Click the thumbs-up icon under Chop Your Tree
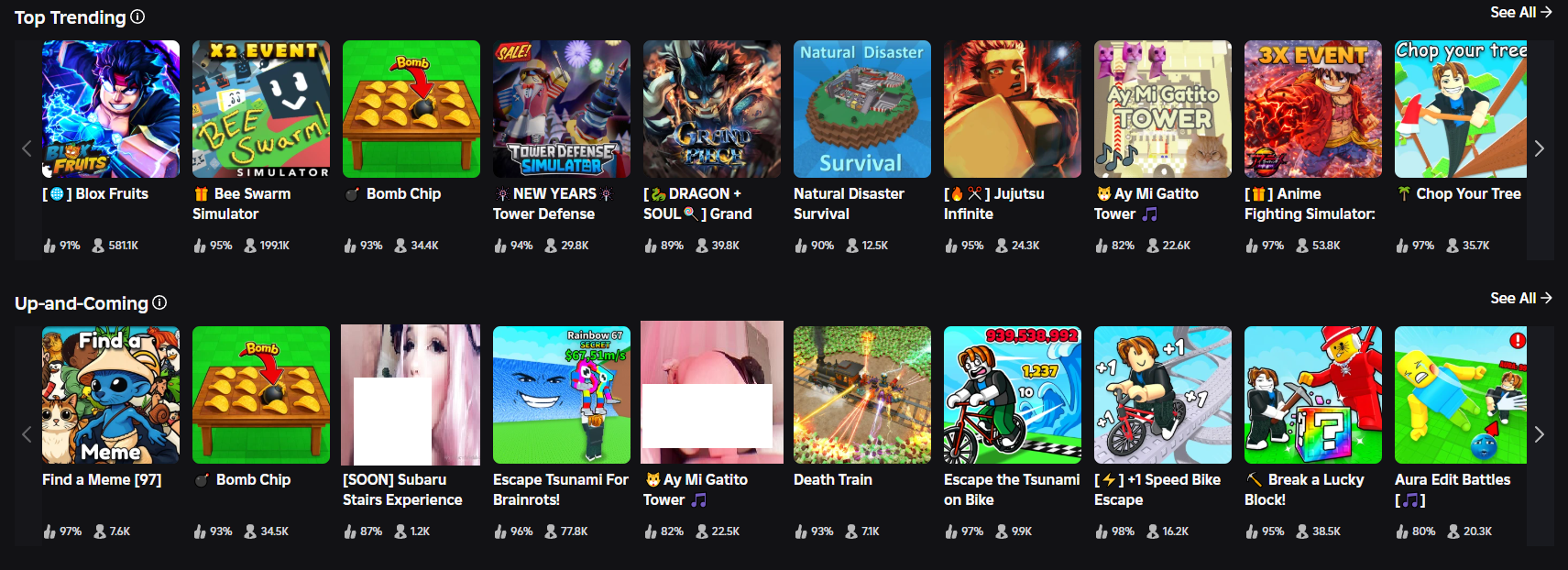The width and height of the screenshot is (1568, 570). [x=1402, y=246]
